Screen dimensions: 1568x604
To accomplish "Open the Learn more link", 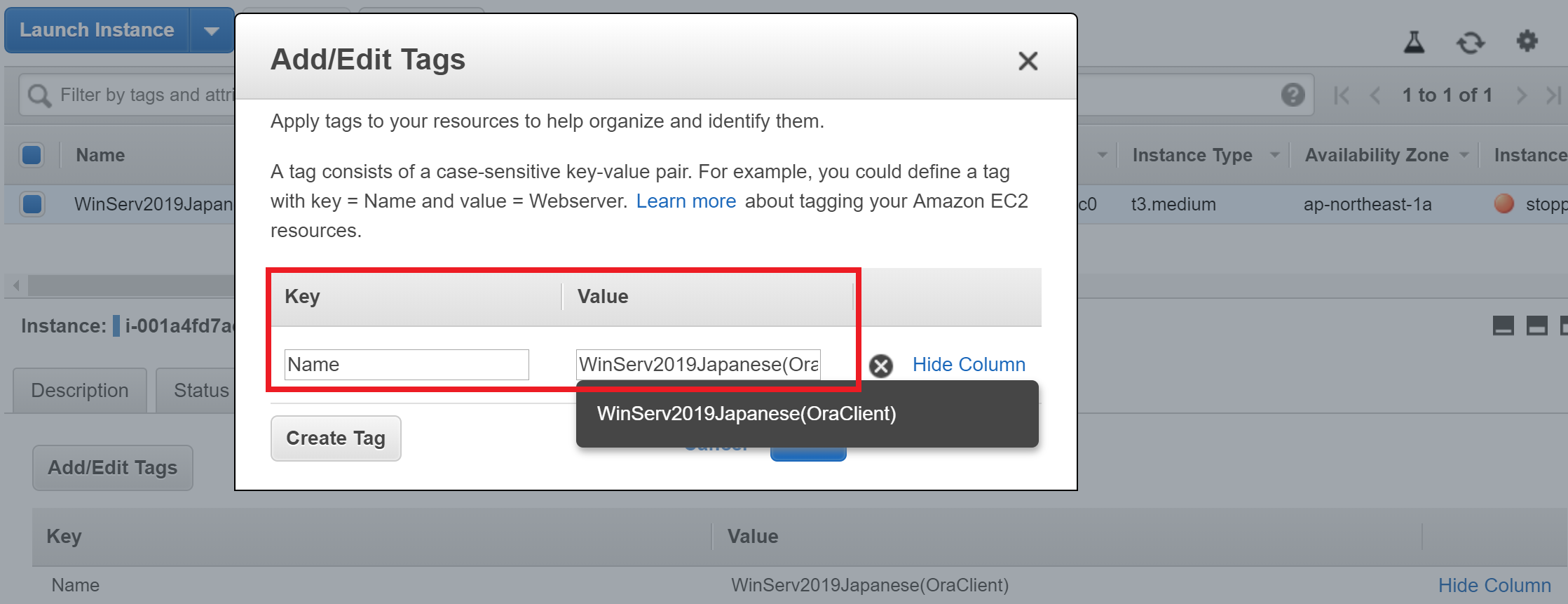I will pos(686,201).
